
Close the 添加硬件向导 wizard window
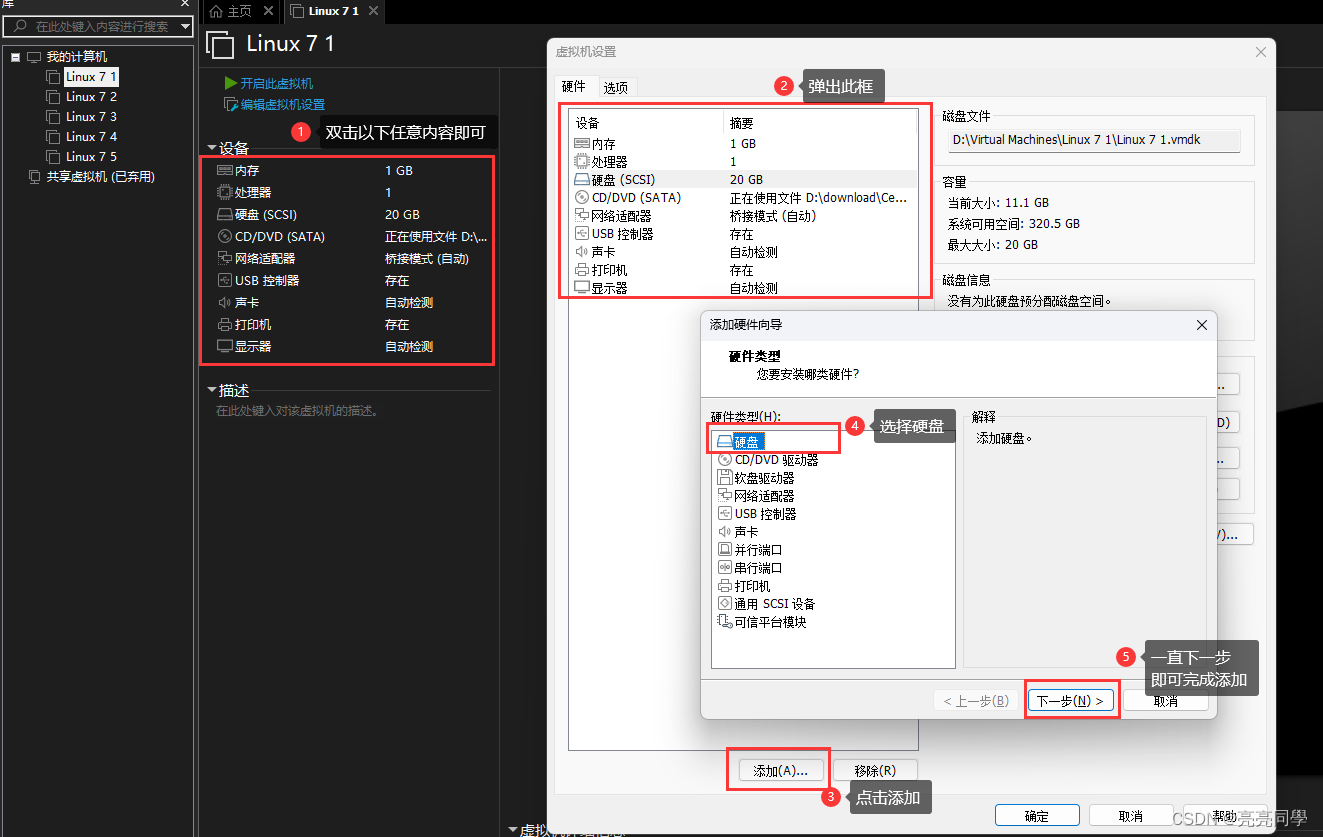(x=1202, y=325)
